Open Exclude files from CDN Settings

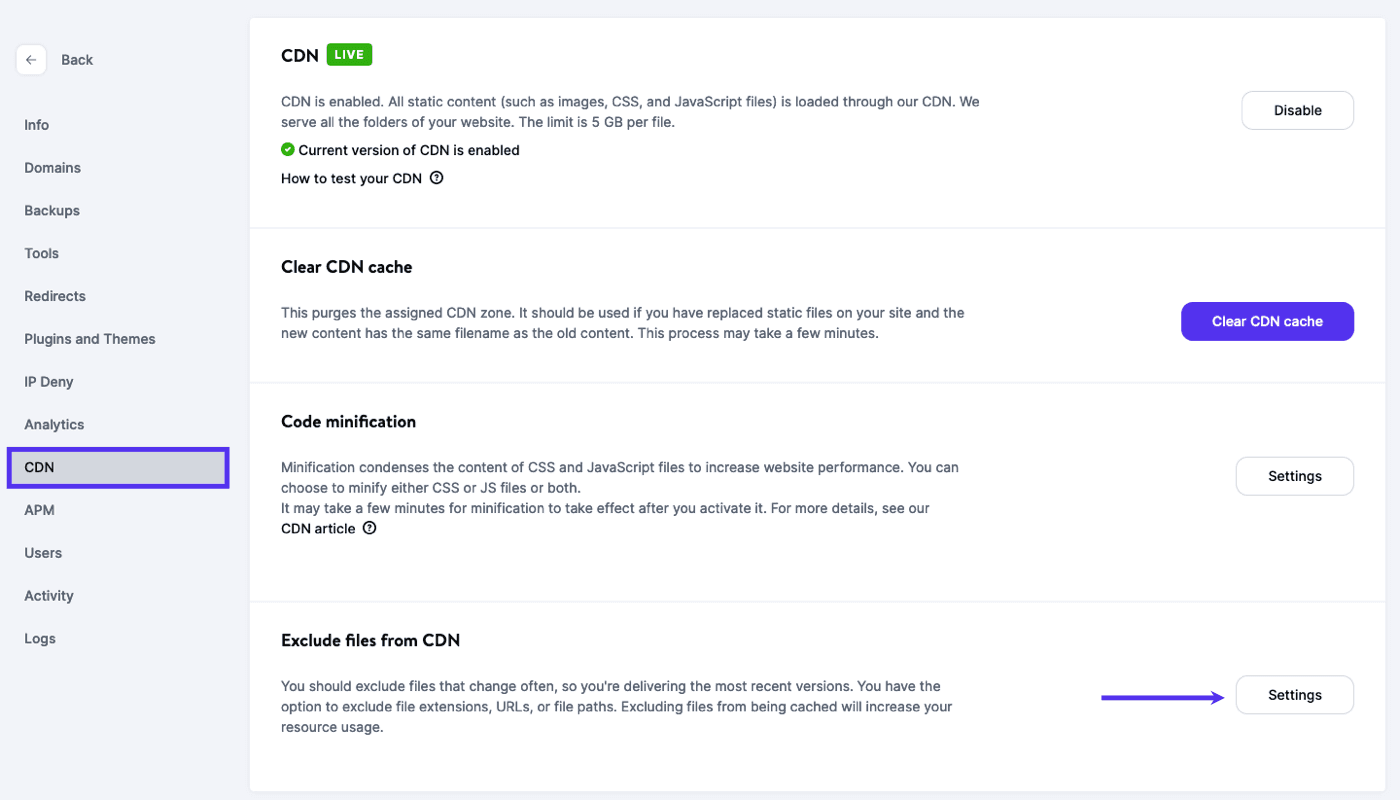pyautogui.click(x=1294, y=694)
